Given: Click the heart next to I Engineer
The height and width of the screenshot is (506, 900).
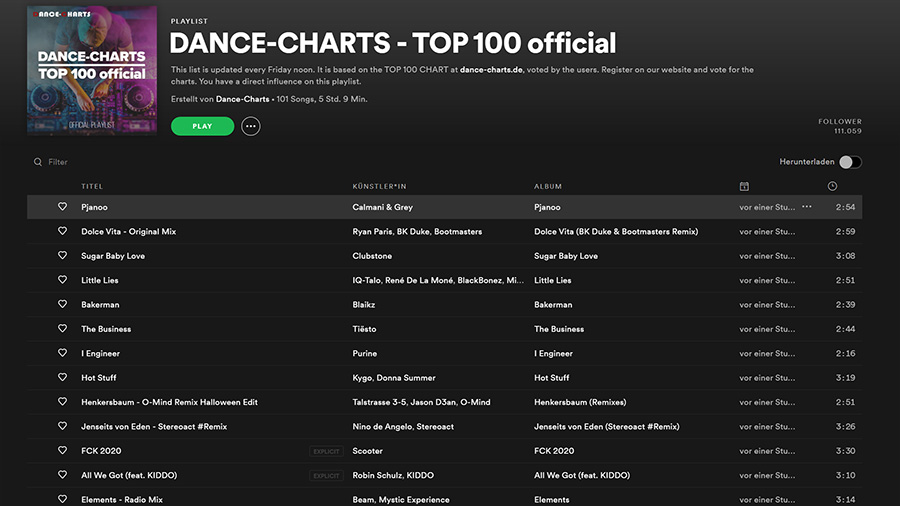Looking at the screenshot, I should [x=63, y=353].
